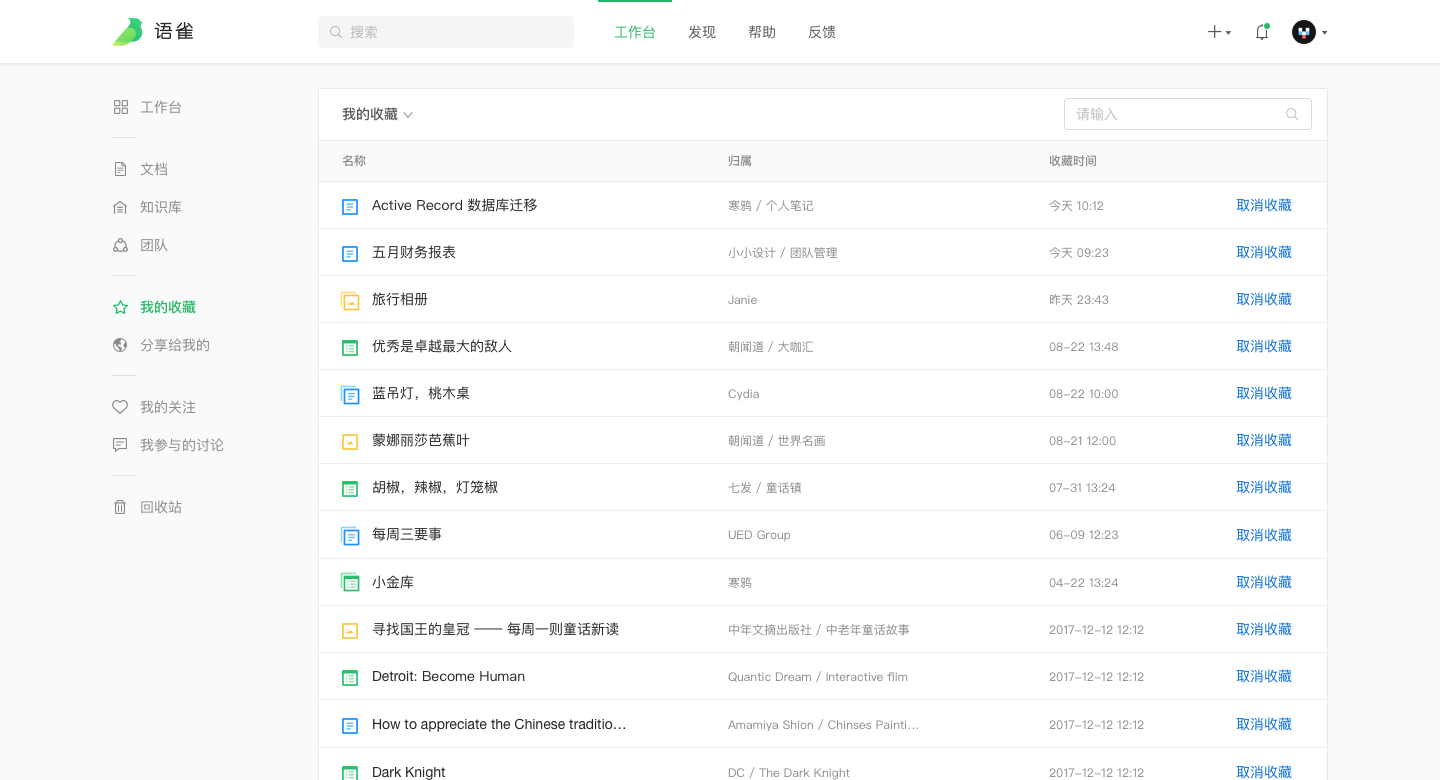Unfavorite Active Record 数据库迁移 via 取消收藏
1440x780 pixels.
point(1264,205)
